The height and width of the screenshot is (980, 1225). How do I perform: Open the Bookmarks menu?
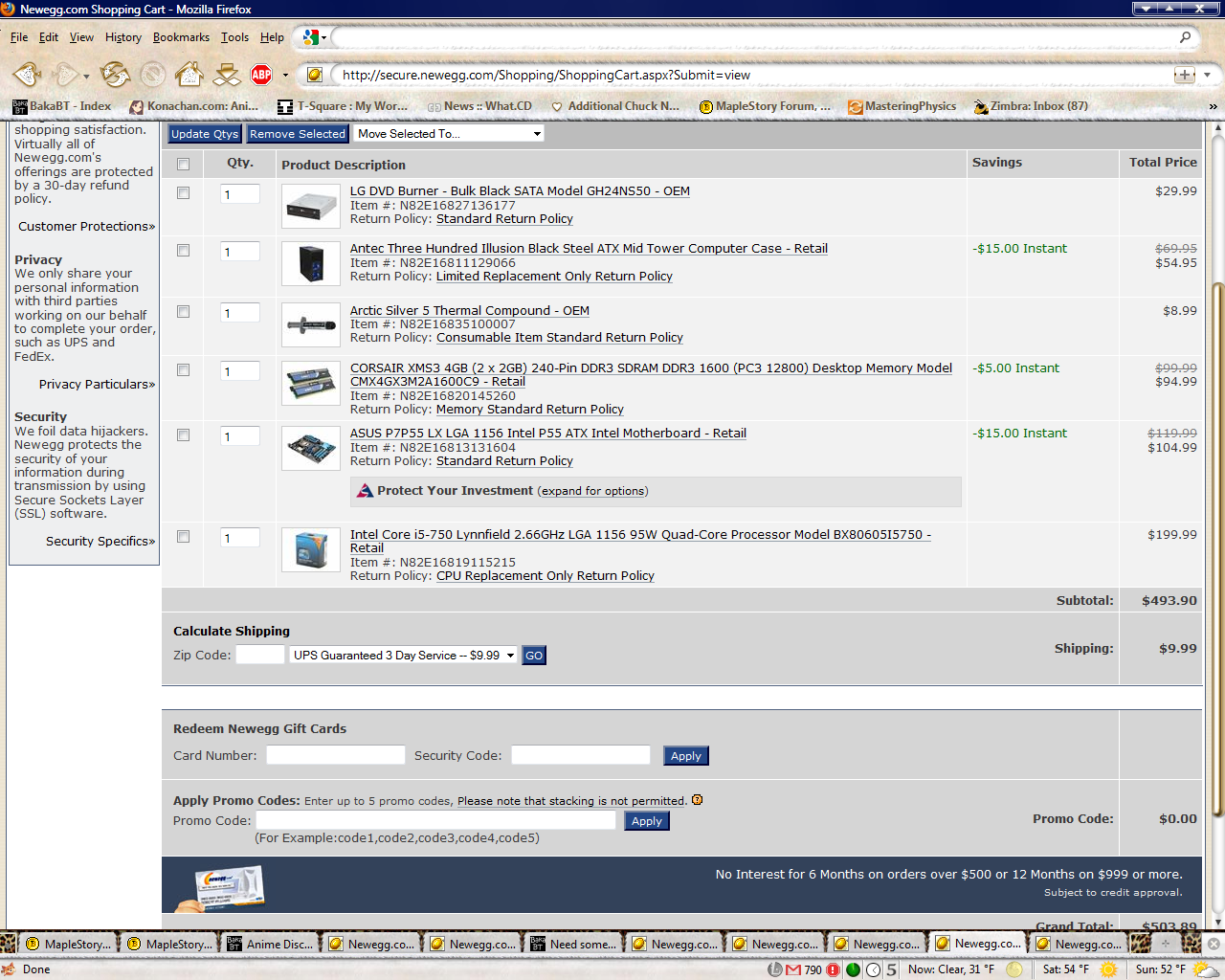click(181, 37)
